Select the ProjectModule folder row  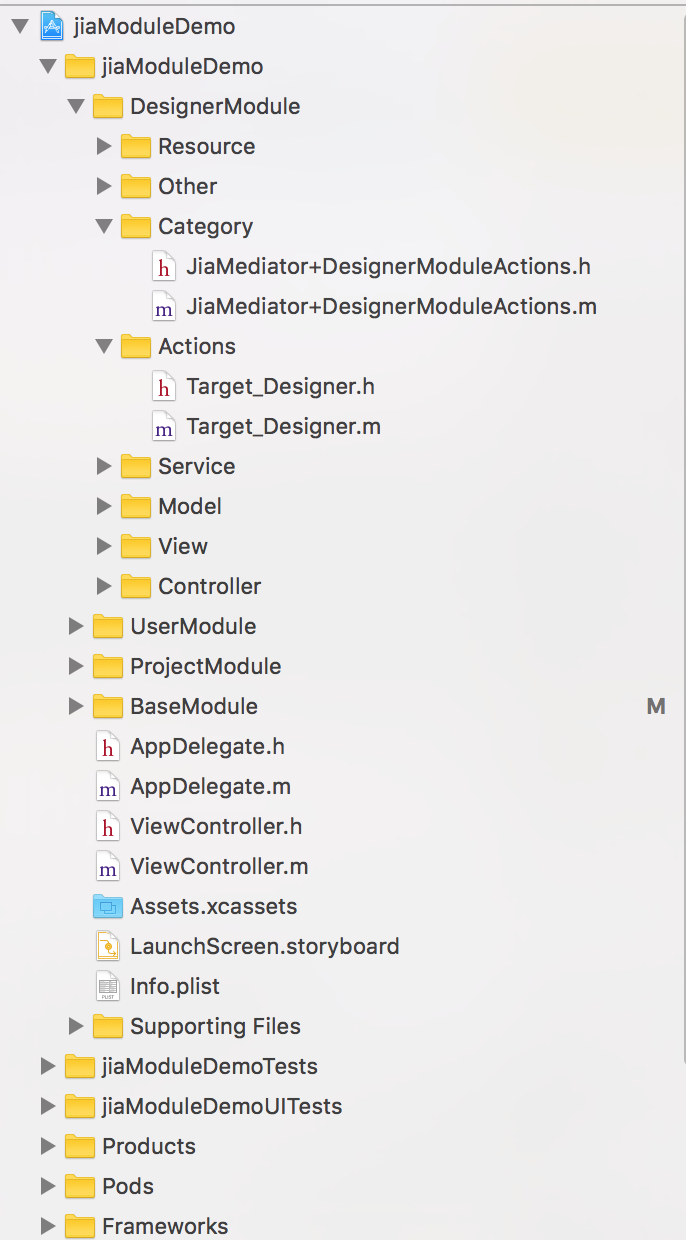(x=205, y=666)
